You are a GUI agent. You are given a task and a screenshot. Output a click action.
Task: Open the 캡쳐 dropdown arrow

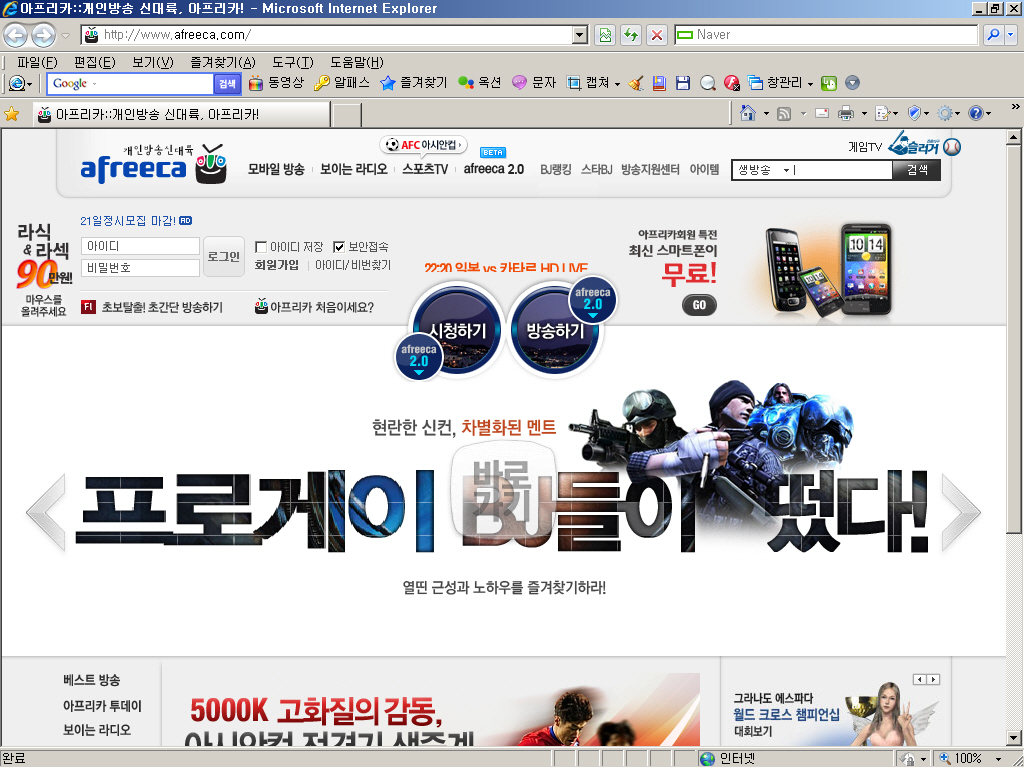(x=617, y=84)
